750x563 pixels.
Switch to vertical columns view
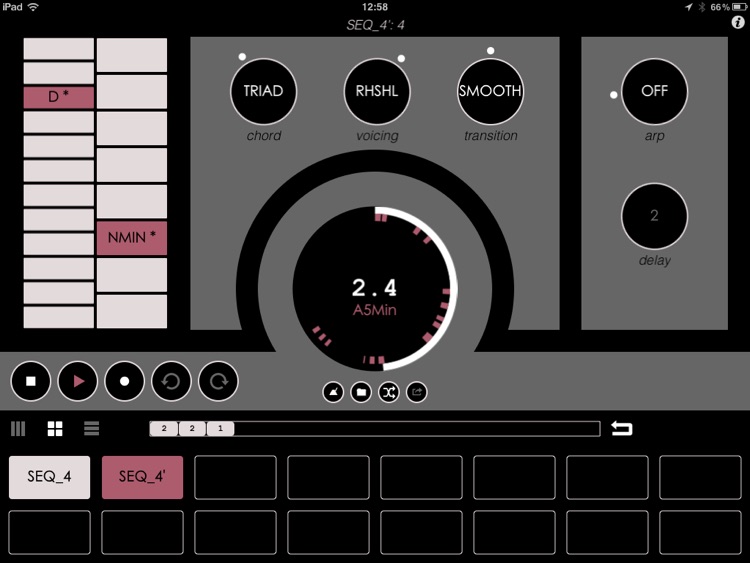point(18,429)
